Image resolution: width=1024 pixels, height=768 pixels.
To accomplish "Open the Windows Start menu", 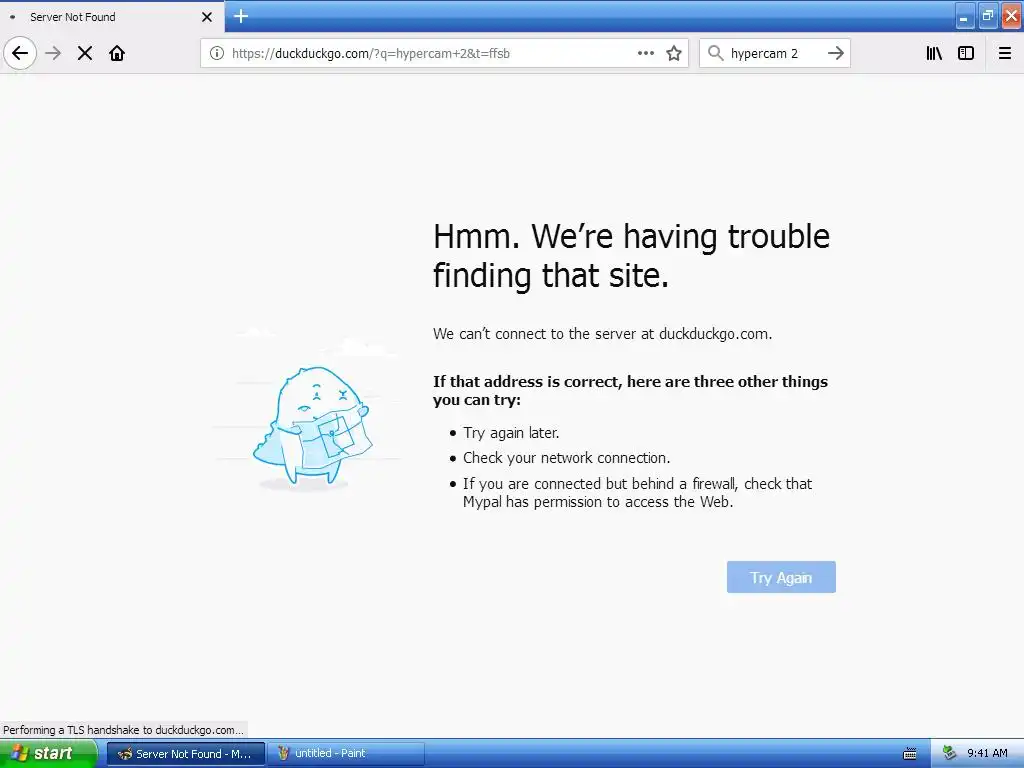I will [x=48, y=754].
